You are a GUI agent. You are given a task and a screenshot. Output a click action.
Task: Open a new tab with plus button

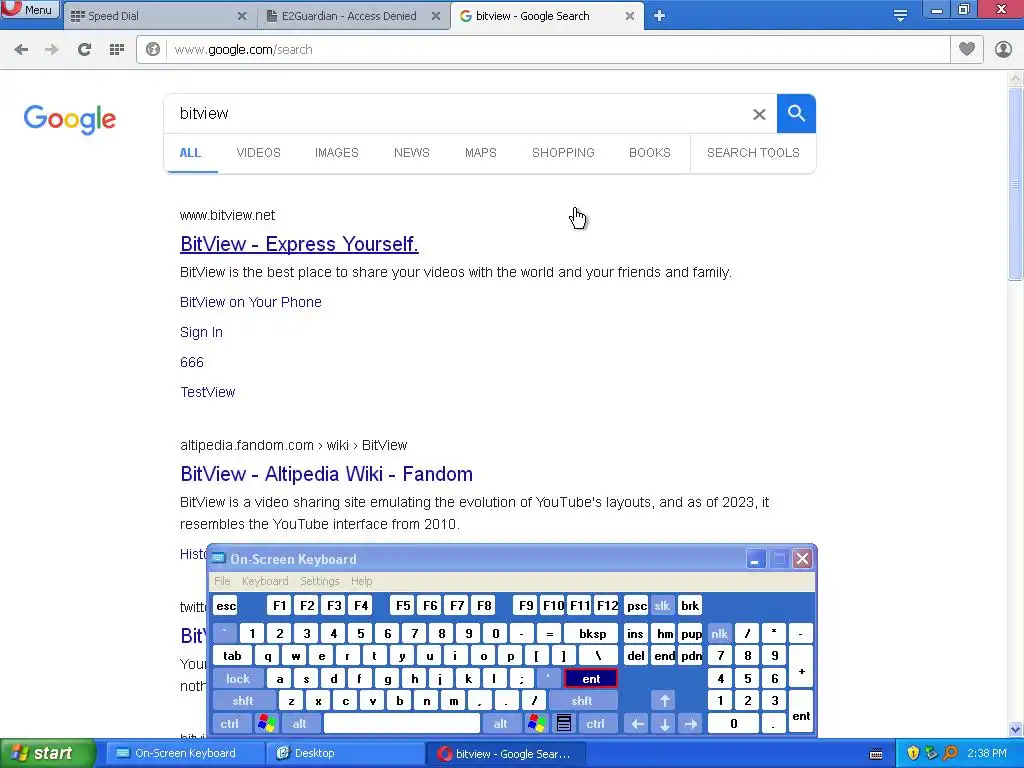(660, 16)
